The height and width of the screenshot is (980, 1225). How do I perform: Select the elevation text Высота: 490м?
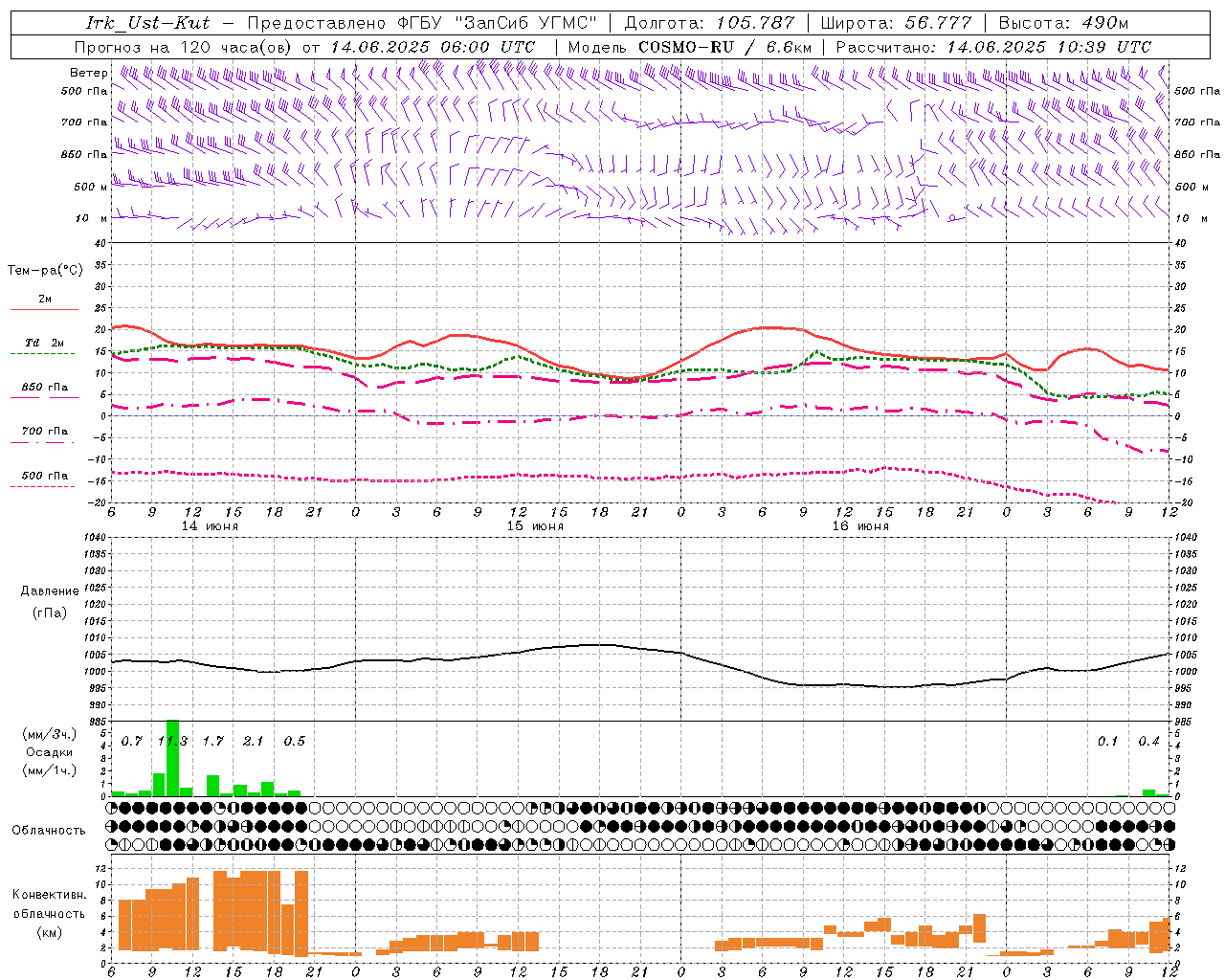1063,23
